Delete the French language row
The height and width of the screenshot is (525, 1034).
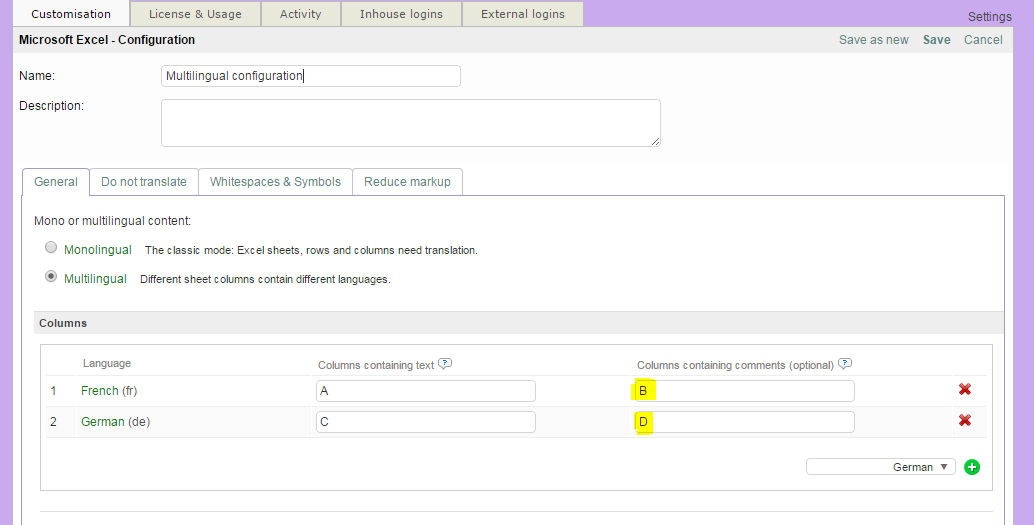click(x=965, y=389)
